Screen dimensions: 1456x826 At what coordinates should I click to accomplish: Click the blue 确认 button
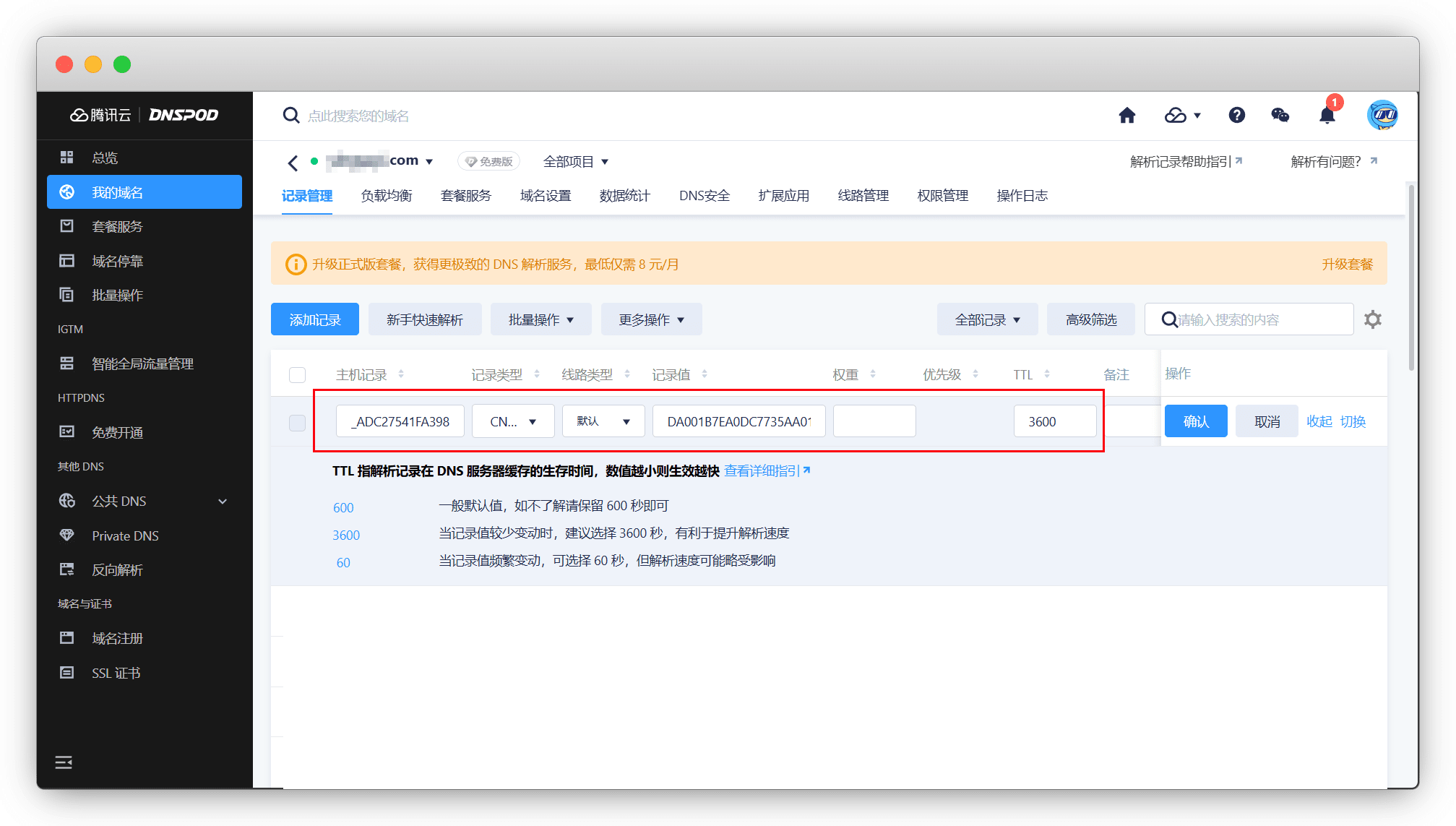[x=1195, y=421]
